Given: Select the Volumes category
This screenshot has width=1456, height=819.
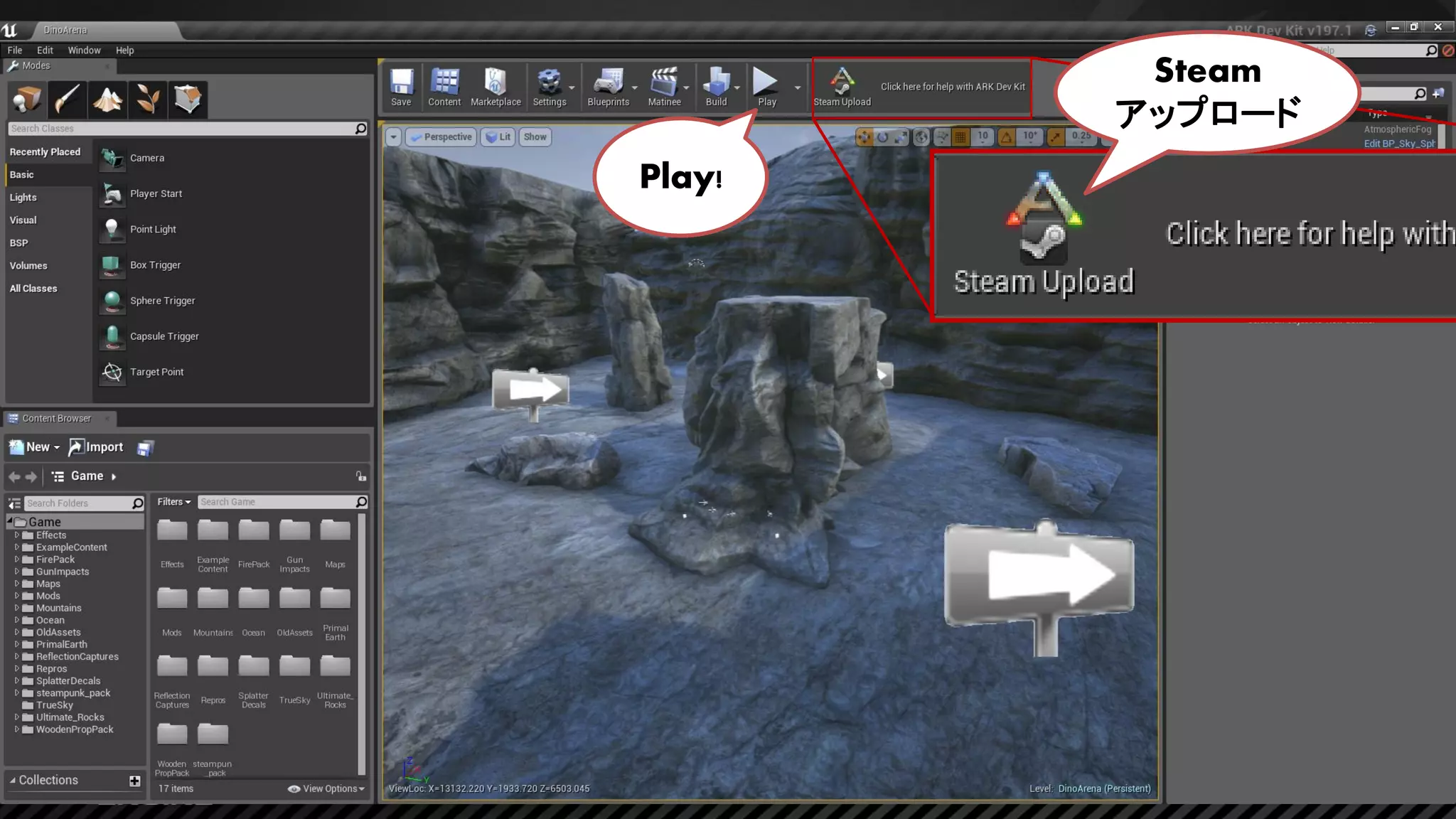Looking at the screenshot, I should [x=28, y=266].
